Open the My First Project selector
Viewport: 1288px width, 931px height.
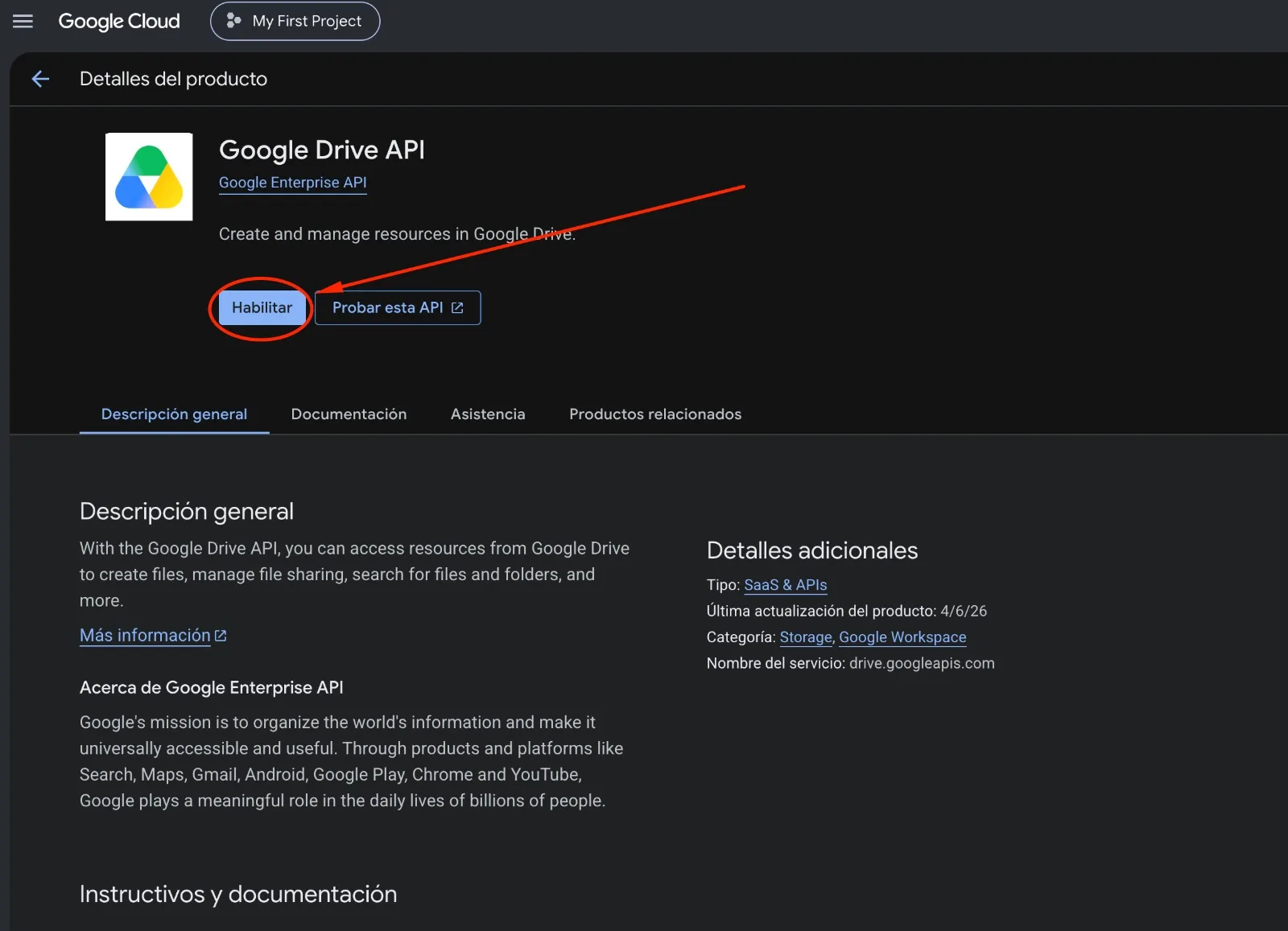tap(295, 21)
